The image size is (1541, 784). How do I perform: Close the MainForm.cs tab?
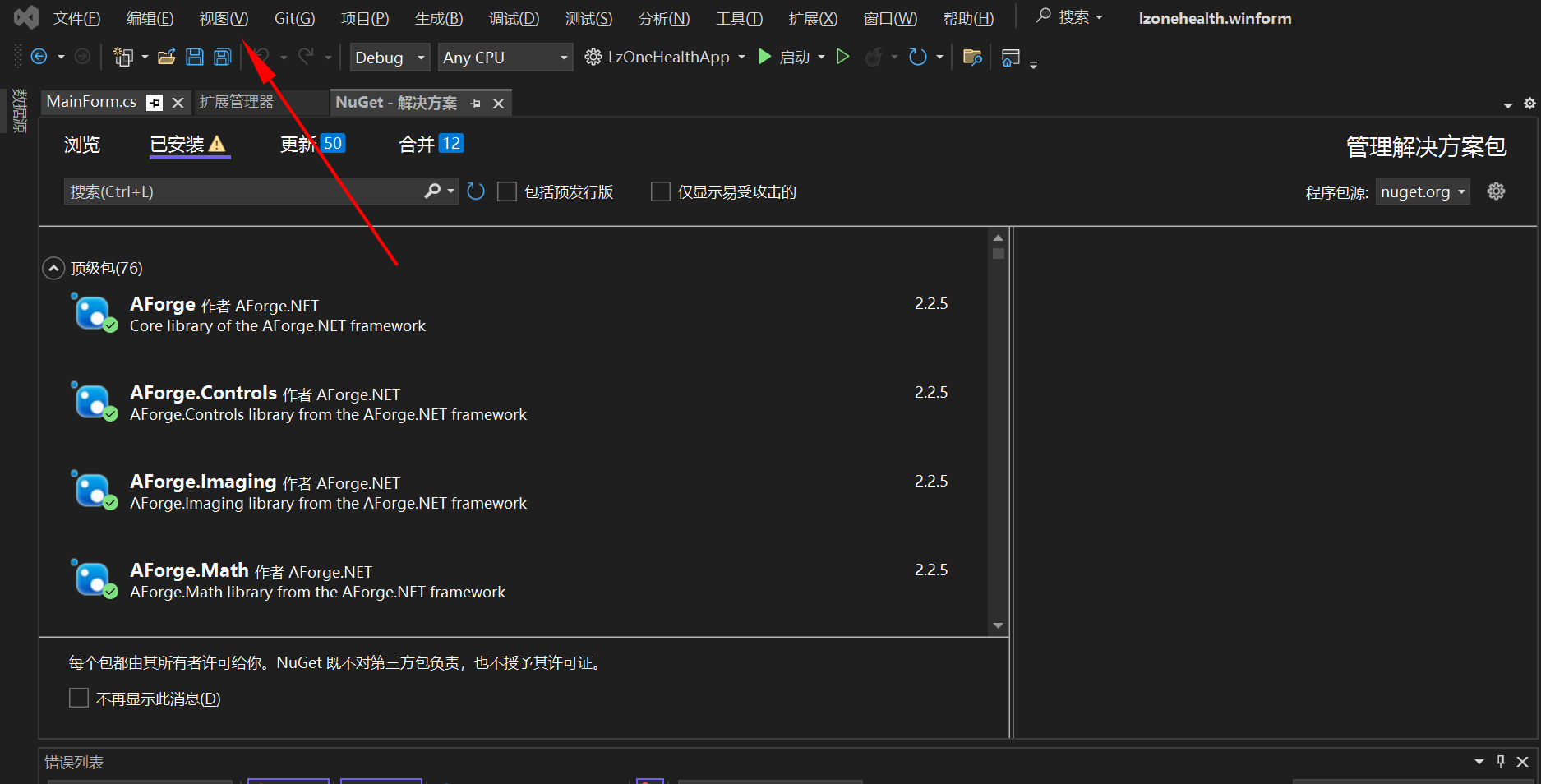[x=178, y=103]
